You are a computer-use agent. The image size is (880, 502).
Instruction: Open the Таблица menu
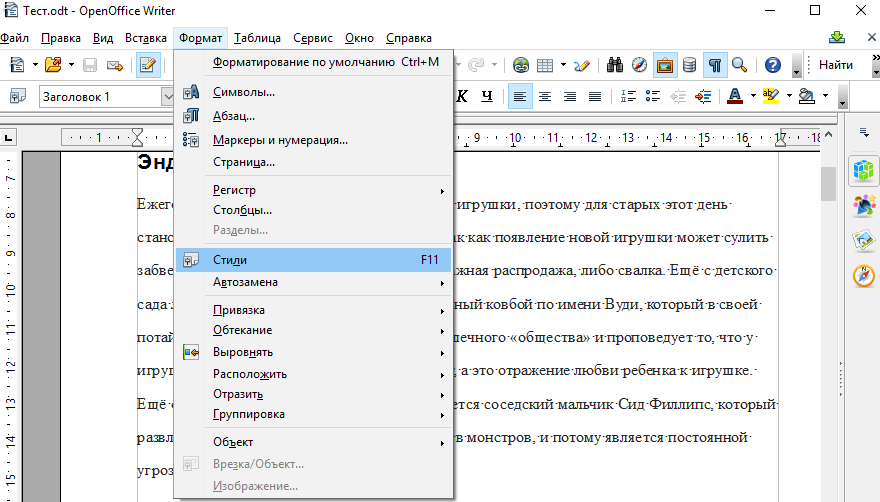pyautogui.click(x=257, y=38)
